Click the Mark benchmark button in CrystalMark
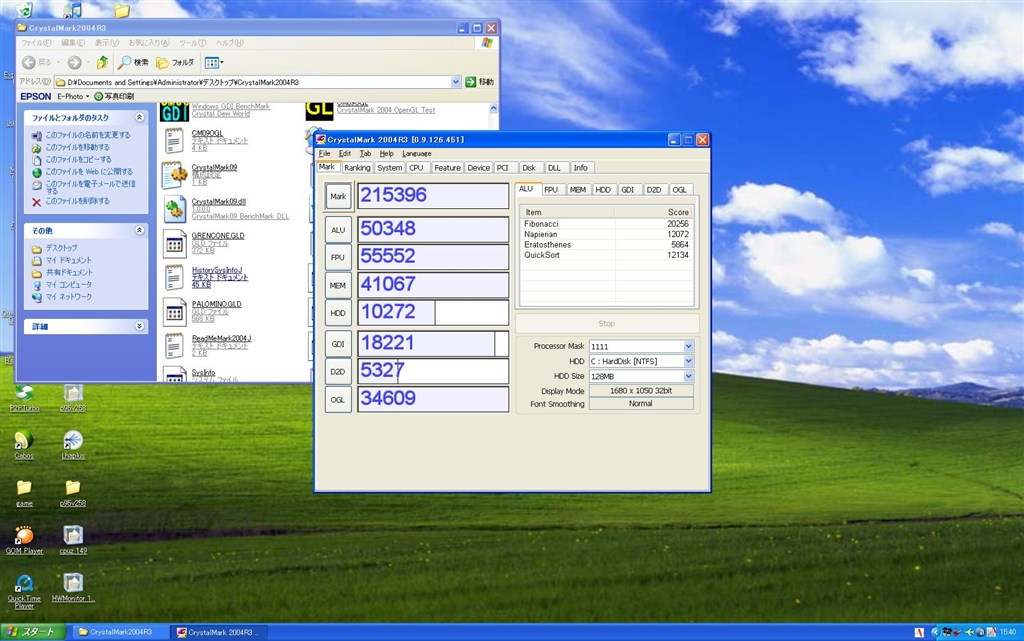 click(x=338, y=196)
